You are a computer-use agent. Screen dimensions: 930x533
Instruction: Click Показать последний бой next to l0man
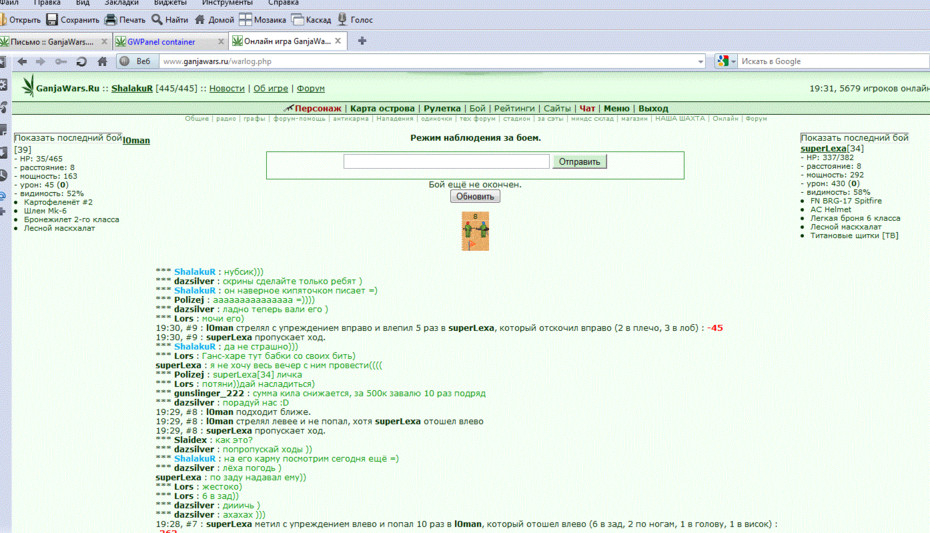(68, 138)
